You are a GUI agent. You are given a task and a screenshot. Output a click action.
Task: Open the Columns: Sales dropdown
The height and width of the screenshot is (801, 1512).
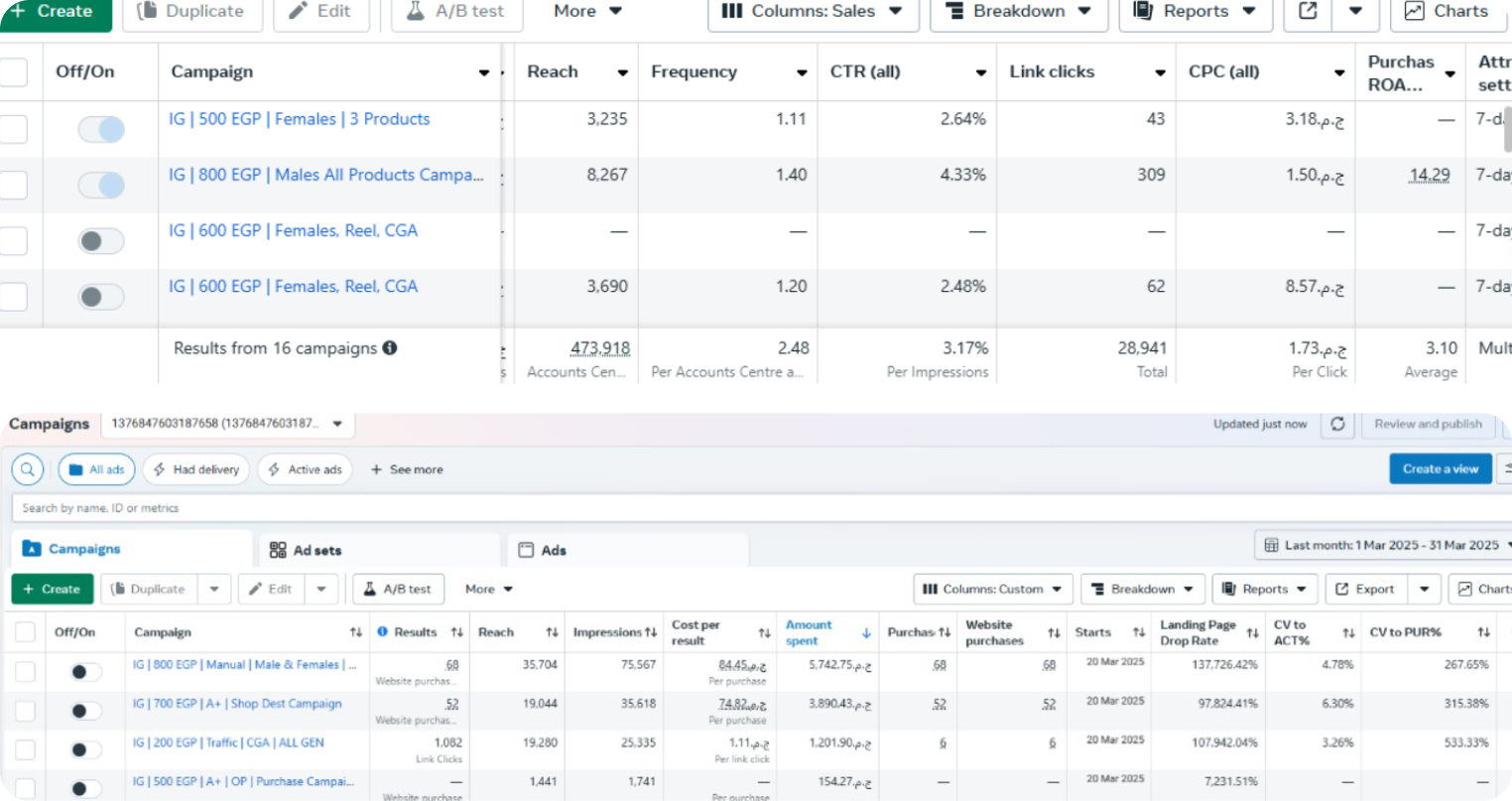(813, 12)
